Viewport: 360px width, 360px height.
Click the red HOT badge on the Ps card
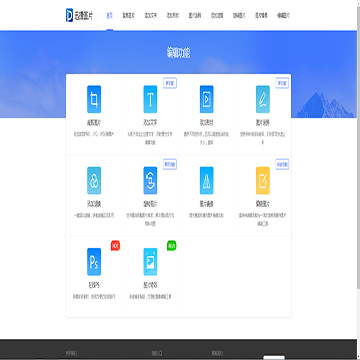[x=115, y=246]
